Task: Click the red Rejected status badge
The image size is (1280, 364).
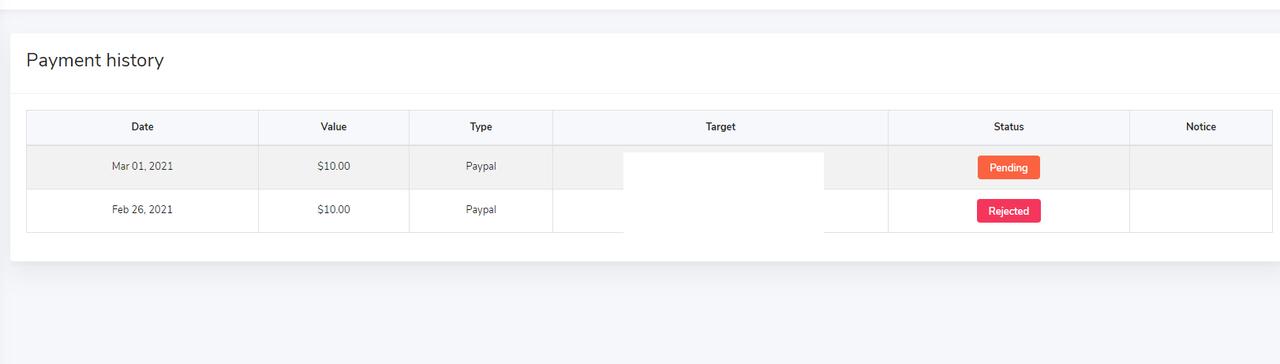Action: 1008,211
